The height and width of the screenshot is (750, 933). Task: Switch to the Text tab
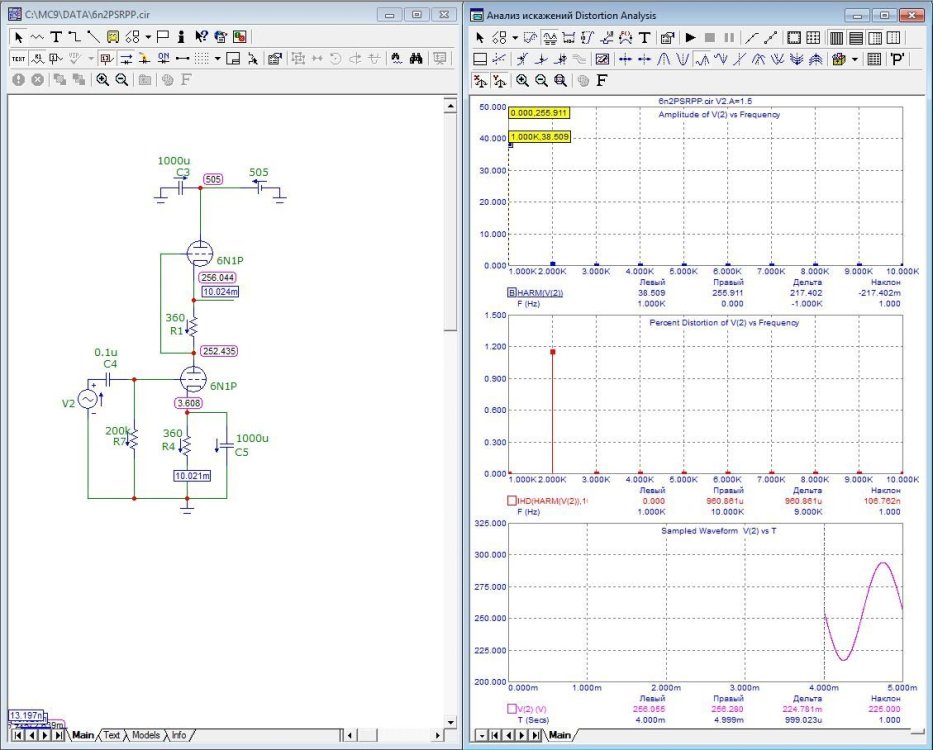point(112,735)
